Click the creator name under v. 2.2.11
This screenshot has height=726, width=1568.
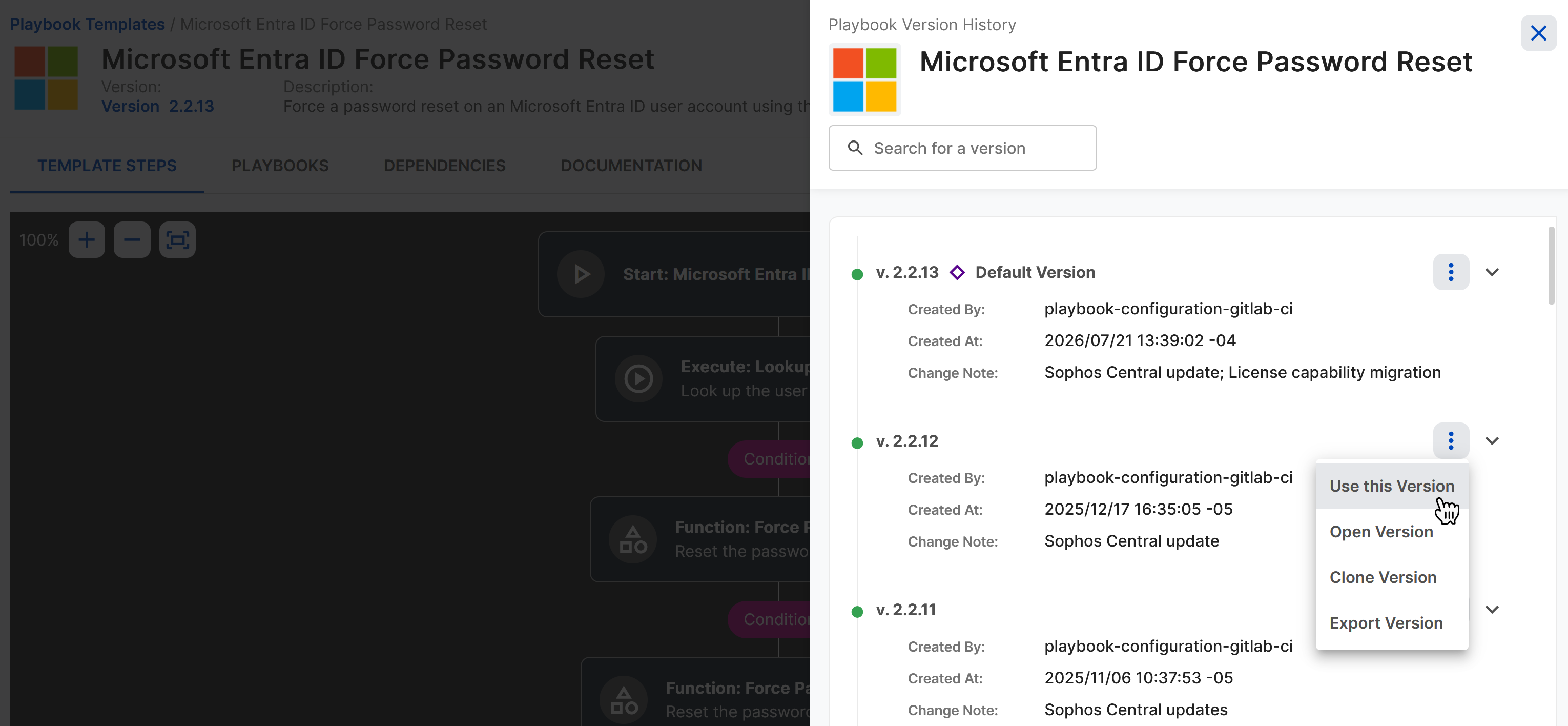(1168, 646)
